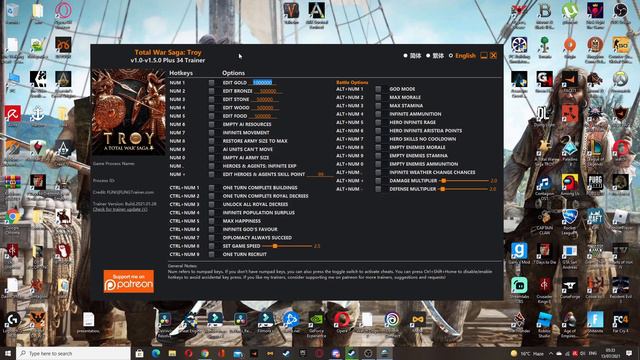Click the Troy game cover image
Viewport: 640px width, 360px height.
tap(129, 112)
